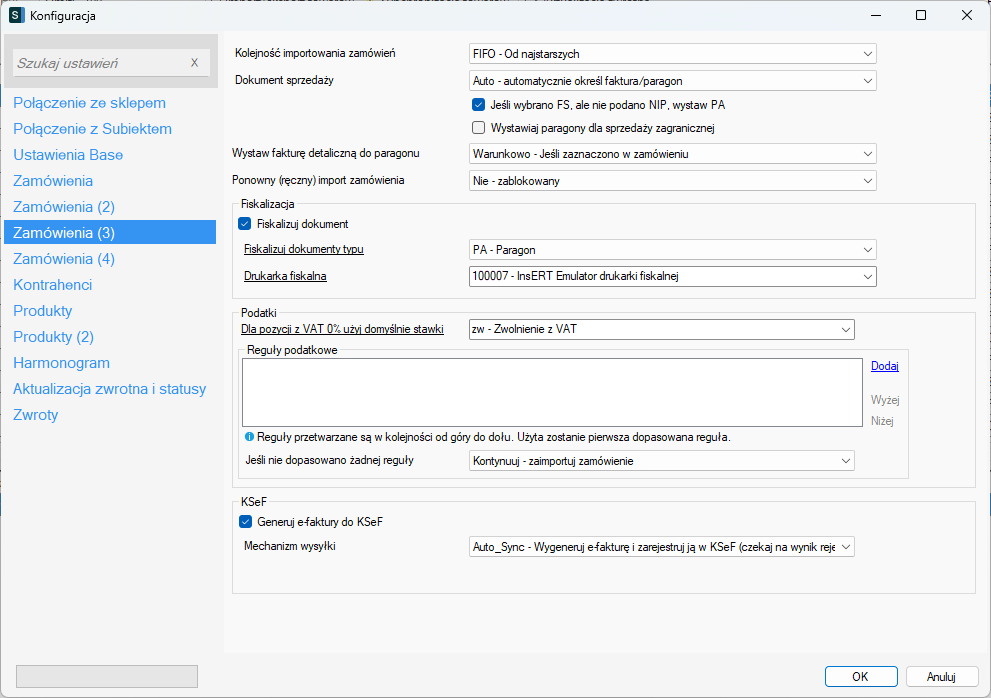
Task: Expand the 'Dokument sprzedaży' dropdown
Action: (672, 81)
